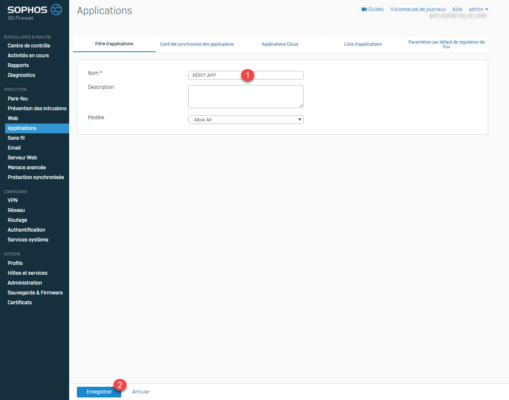Open Centre de contrôle in sidebar
The width and height of the screenshot is (509, 400).
click(x=29, y=46)
